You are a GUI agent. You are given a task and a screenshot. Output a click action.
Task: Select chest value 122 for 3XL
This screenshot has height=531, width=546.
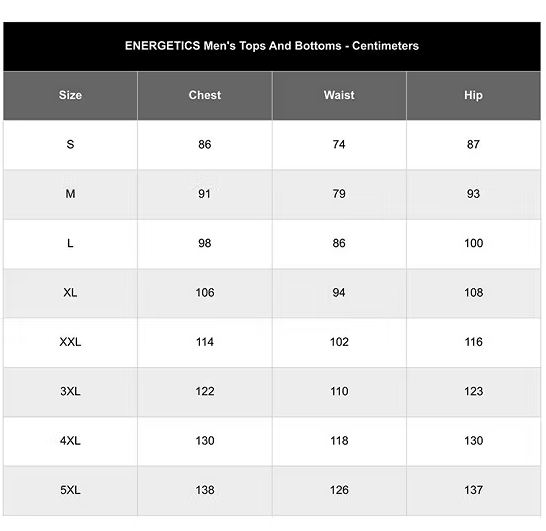(205, 391)
